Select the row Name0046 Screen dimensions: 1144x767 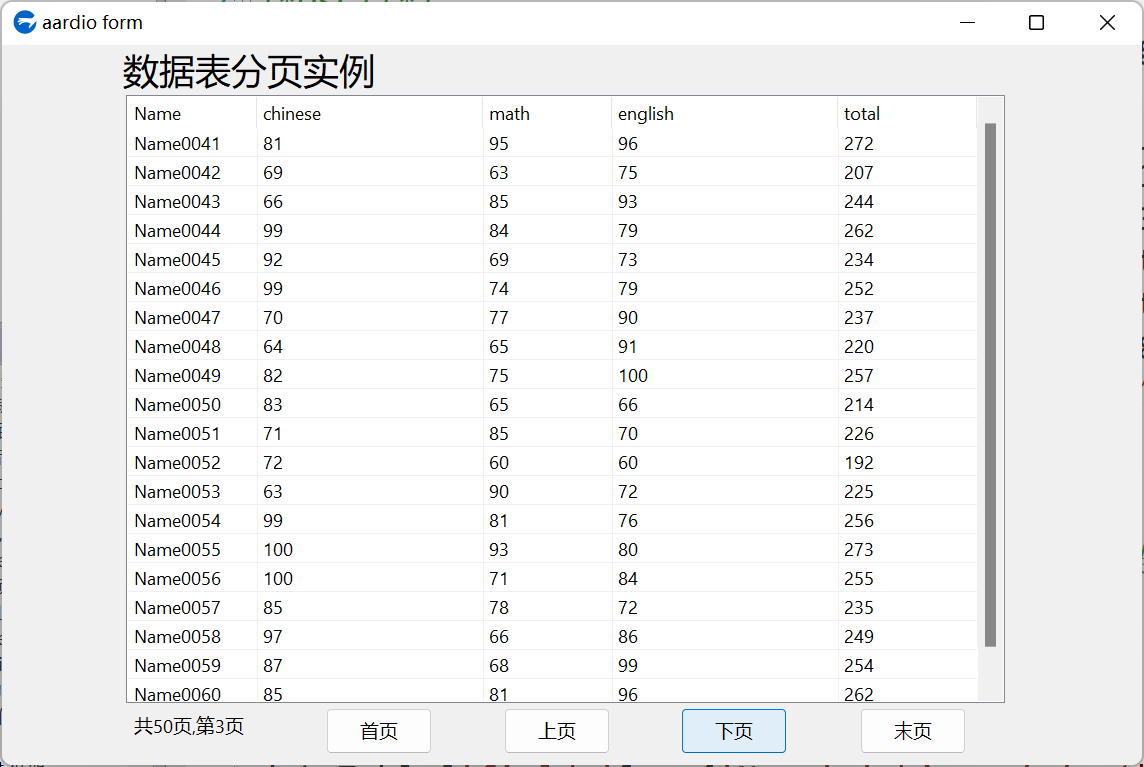coord(552,289)
